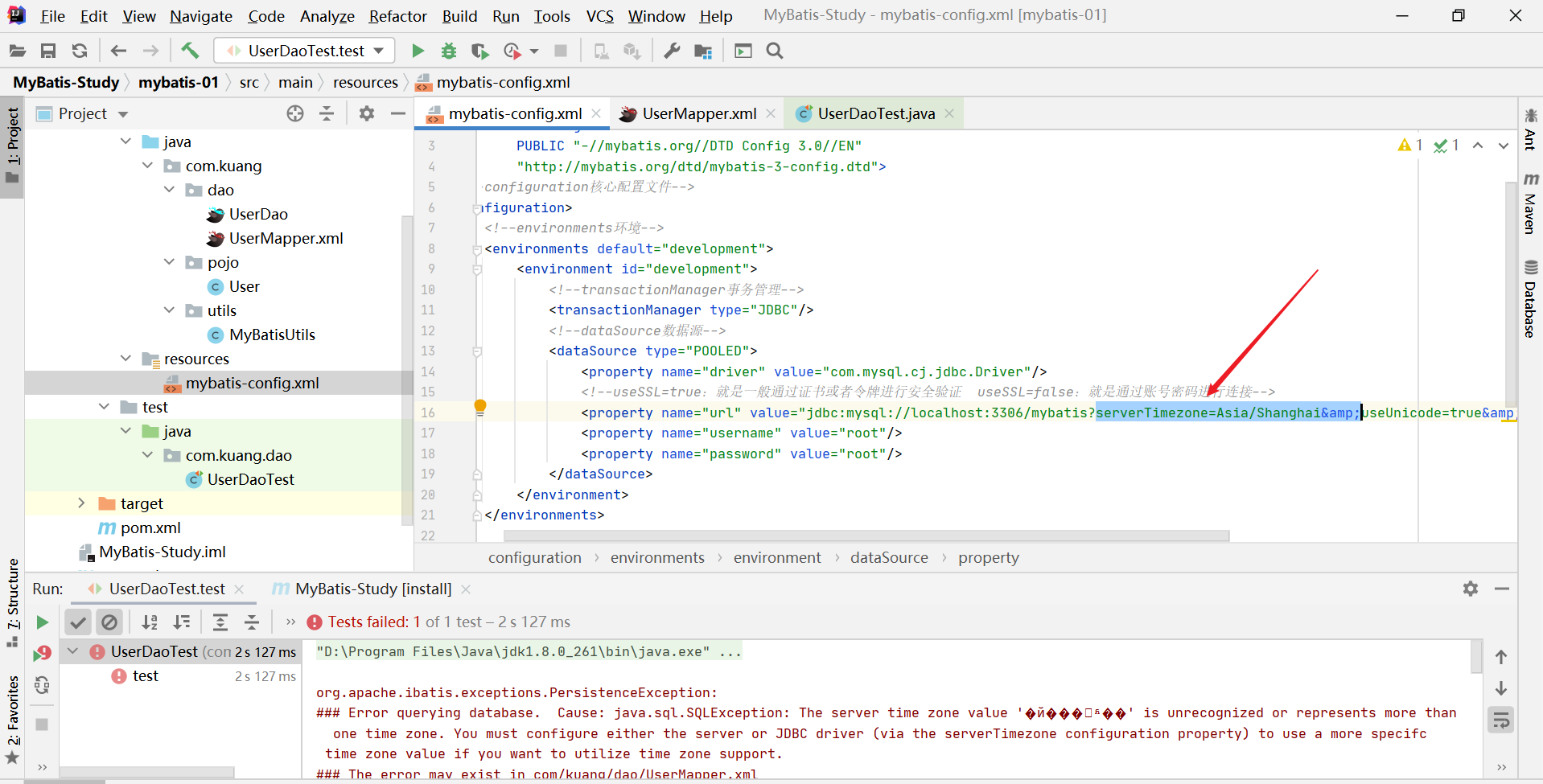This screenshot has width=1543, height=784.
Task: Locate file with Project panel crosshair icon
Action: tap(295, 113)
